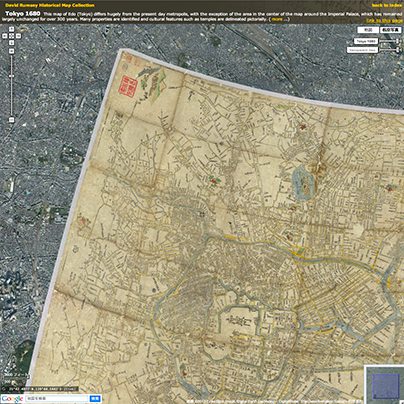This screenshot has width=404, height=404.
Task: Click the center reset-view pan button
Action: pos(11,36)
